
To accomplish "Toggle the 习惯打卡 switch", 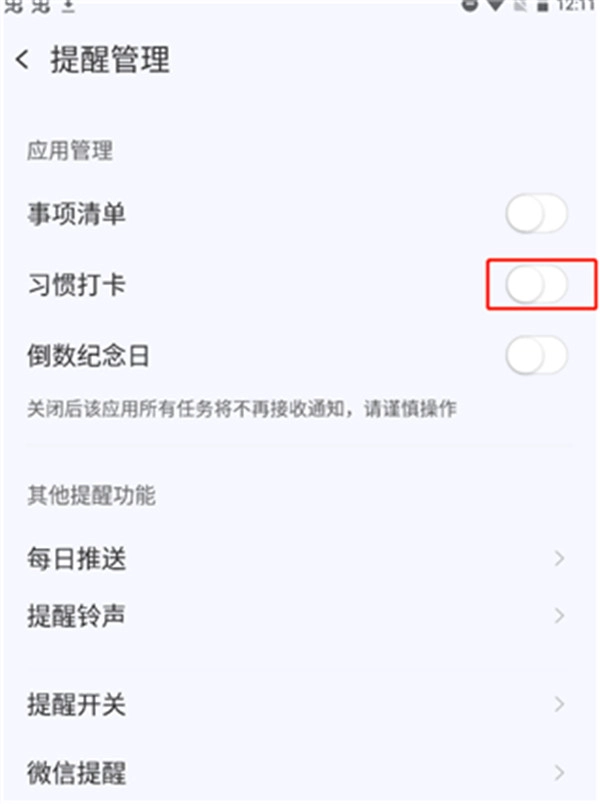I will [536, 285].
